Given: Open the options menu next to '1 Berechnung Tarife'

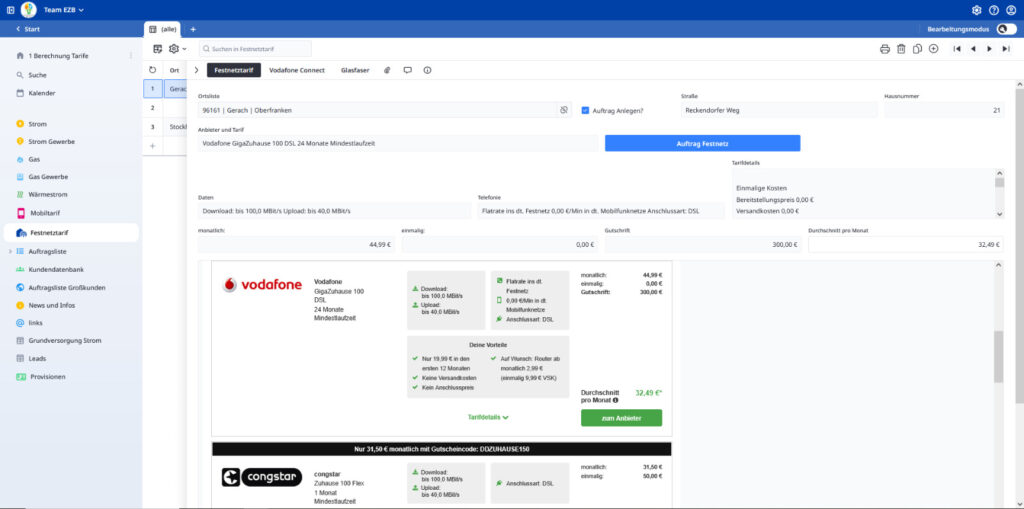Looking at the screenshot, I should pyautogui.click(x=131, y=56).
